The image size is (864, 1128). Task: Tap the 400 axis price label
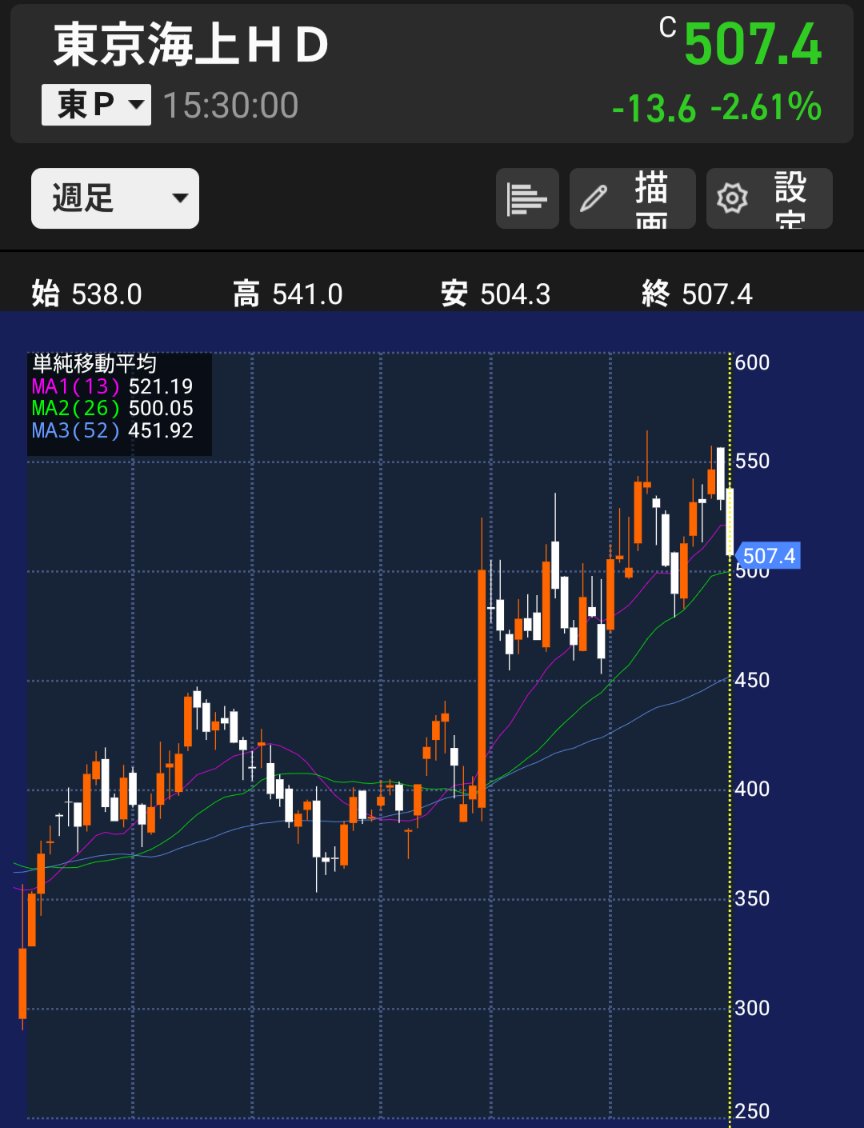coord(752,789)
